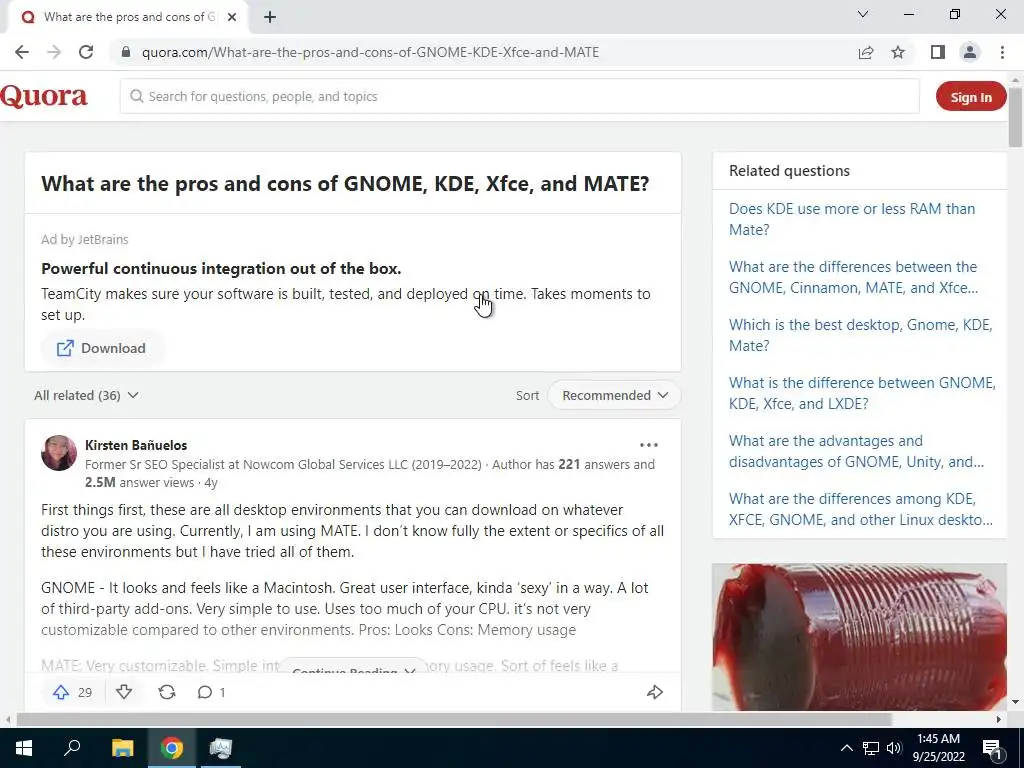Screen dimensions: 1024x768
Task: Open the volume control in the tray
Action: (x=894, y=748)
